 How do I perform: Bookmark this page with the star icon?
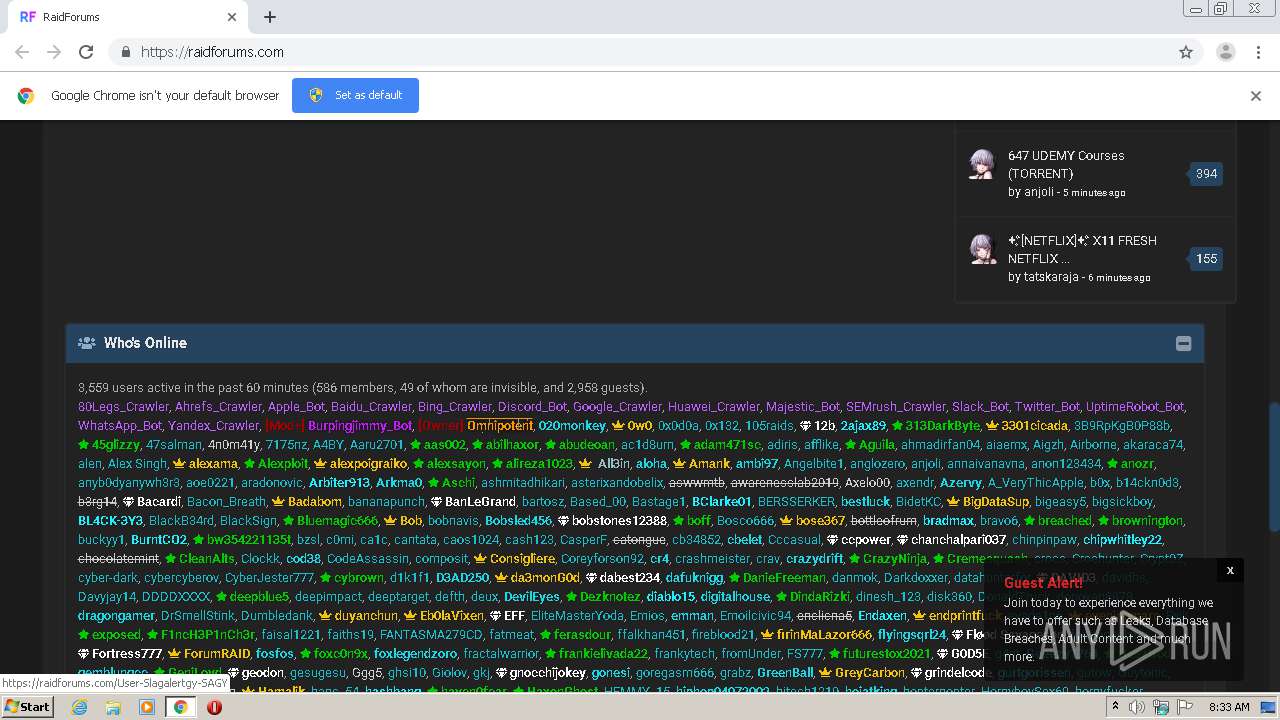[x=1186, y=52]
